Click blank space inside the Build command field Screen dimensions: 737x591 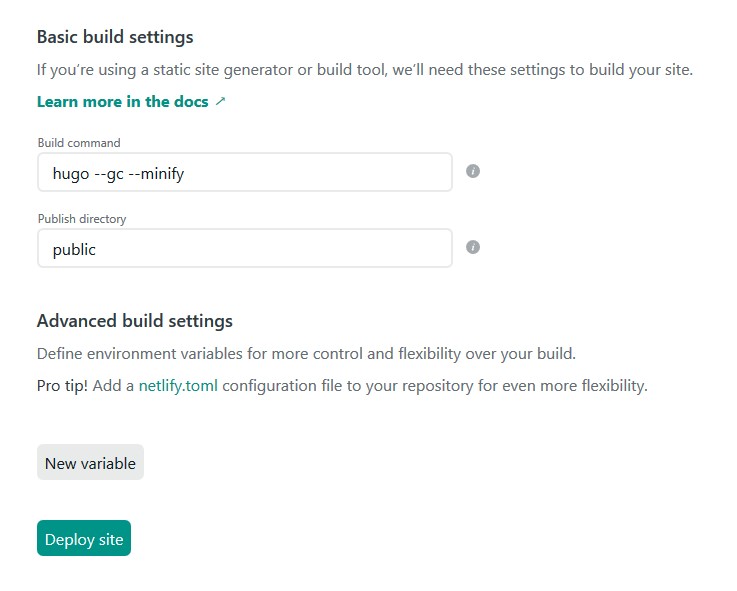[320, 172]
